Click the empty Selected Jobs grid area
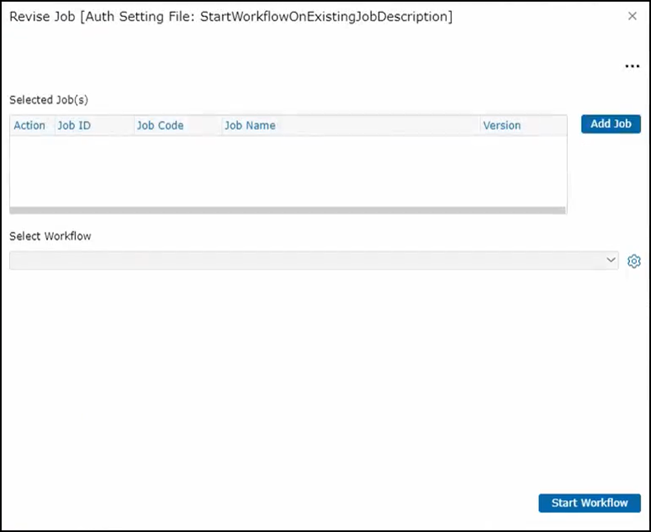651x532 pixels. (287, 170)
